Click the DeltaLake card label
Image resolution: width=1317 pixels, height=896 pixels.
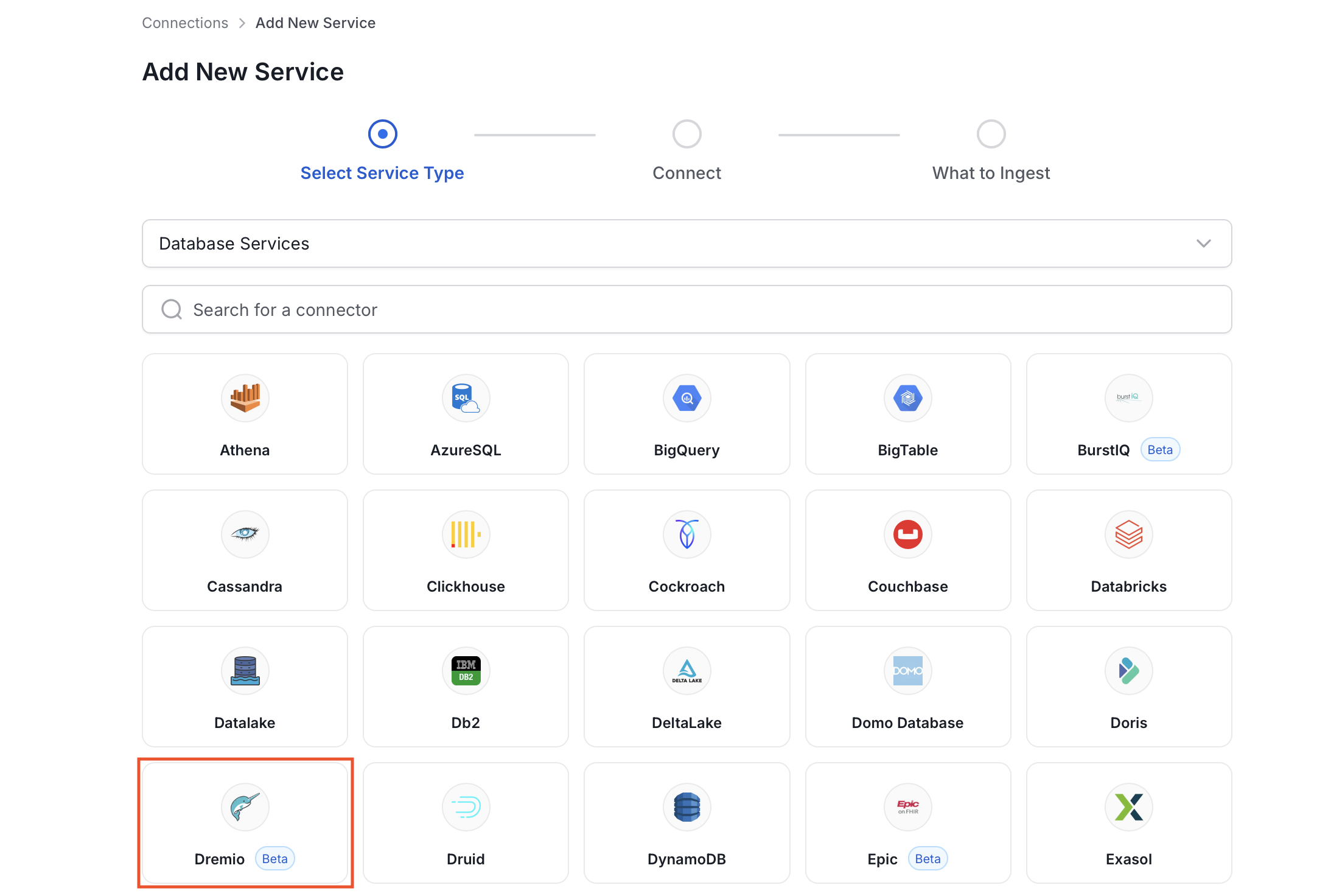pyautogui.click(x=686, y=723)
